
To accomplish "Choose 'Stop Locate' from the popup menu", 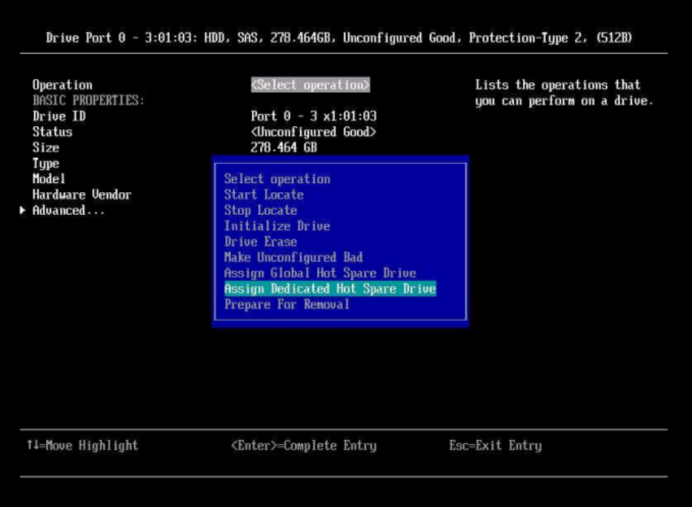I will (260, 211).
